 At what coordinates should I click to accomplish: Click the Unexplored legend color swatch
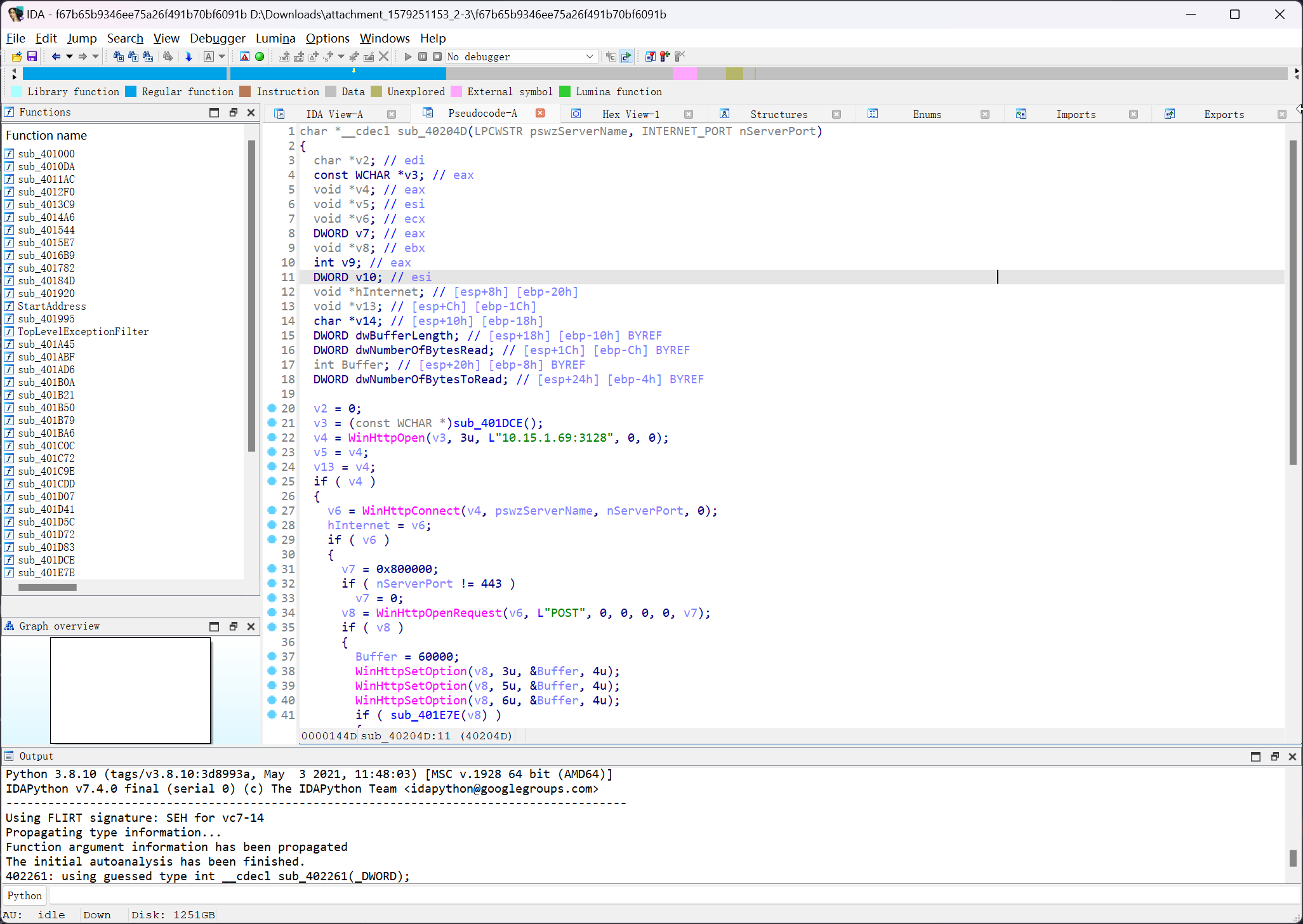tap(376, 91)
